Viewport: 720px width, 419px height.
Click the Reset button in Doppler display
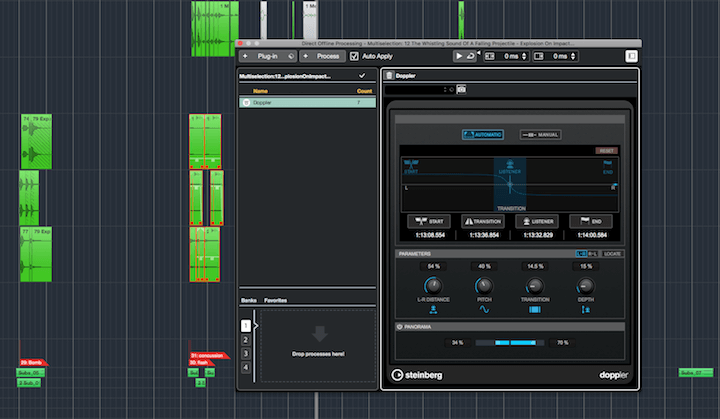(x=606, y=151)
